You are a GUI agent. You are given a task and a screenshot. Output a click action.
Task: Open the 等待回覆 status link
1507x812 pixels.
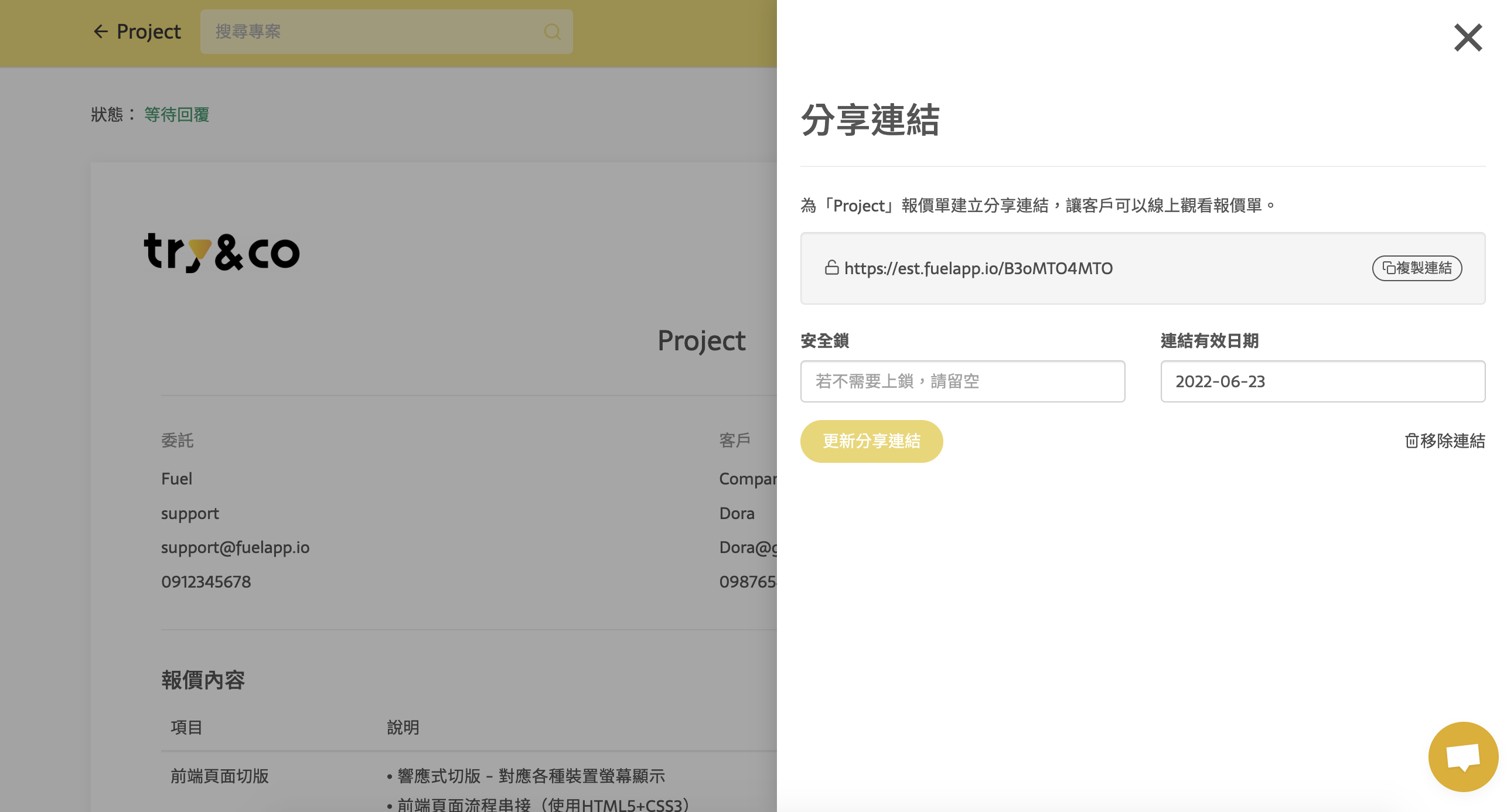pyautogui.click(x=177, y=115)
